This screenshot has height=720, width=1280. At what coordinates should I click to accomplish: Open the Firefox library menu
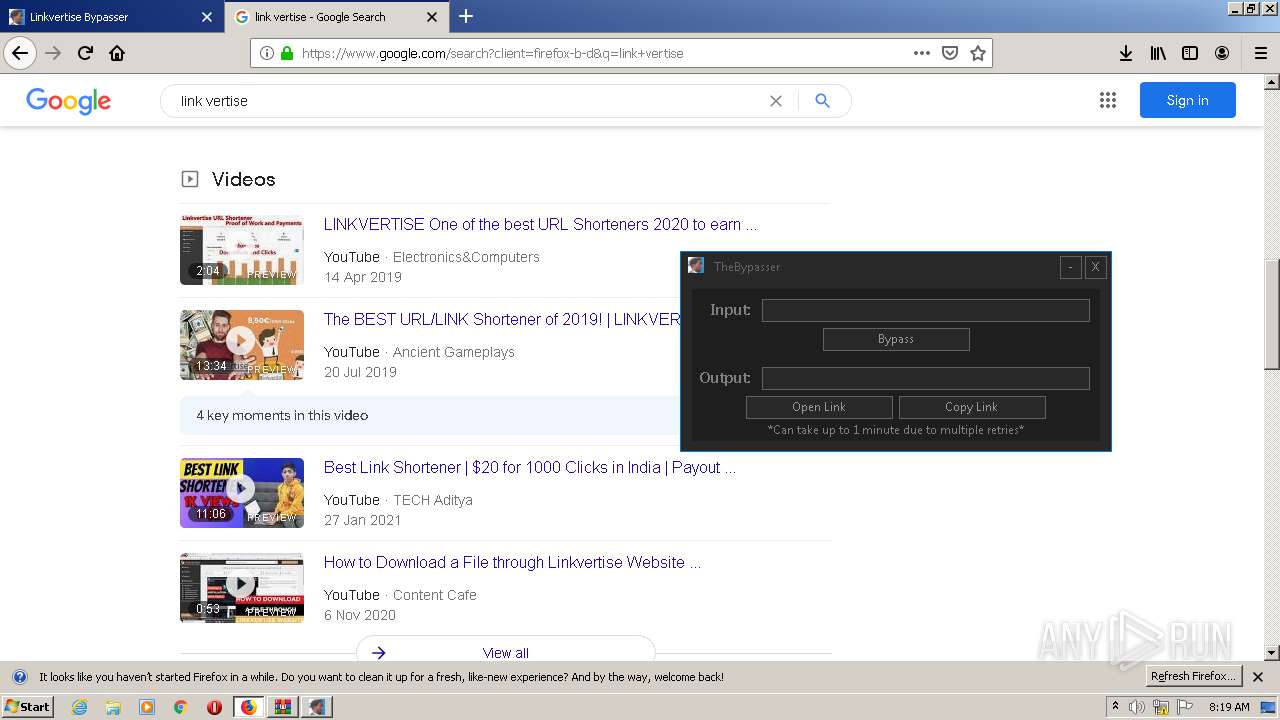[1158, 53]
